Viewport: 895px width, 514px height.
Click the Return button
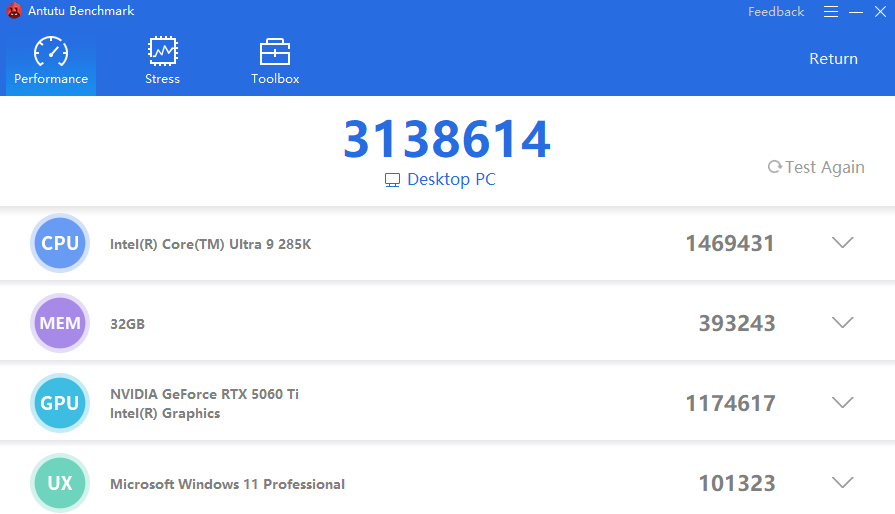833,59
